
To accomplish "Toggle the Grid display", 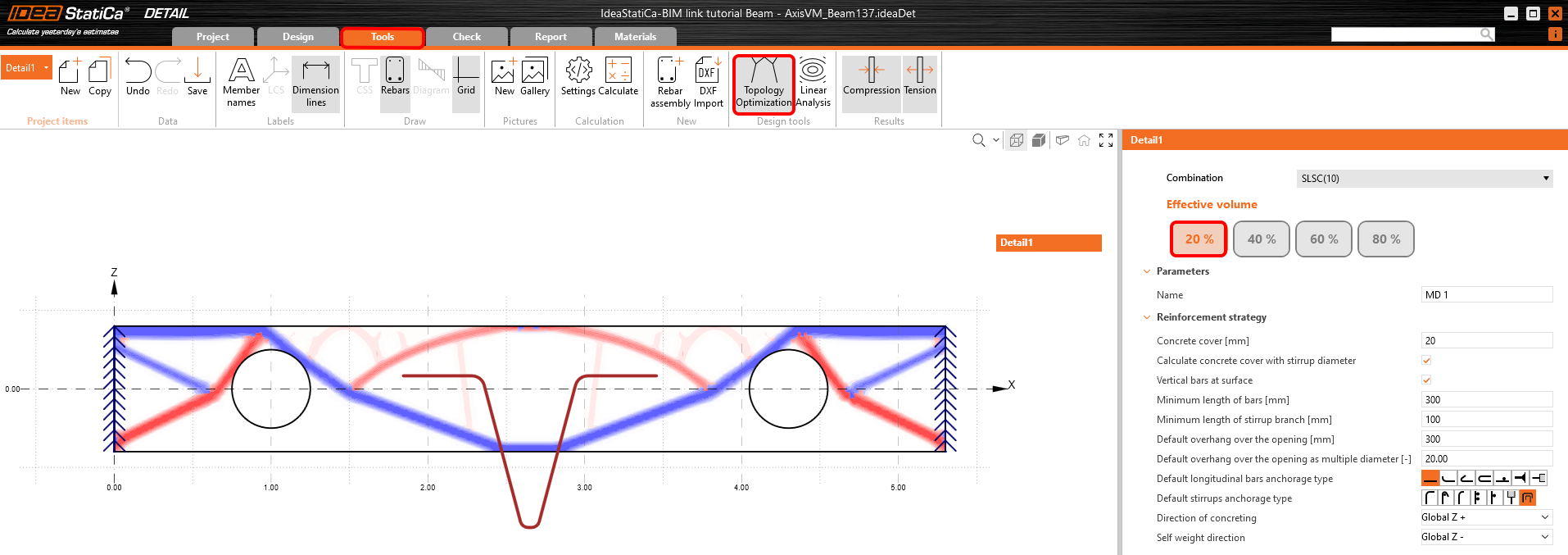I will [466, 78].
